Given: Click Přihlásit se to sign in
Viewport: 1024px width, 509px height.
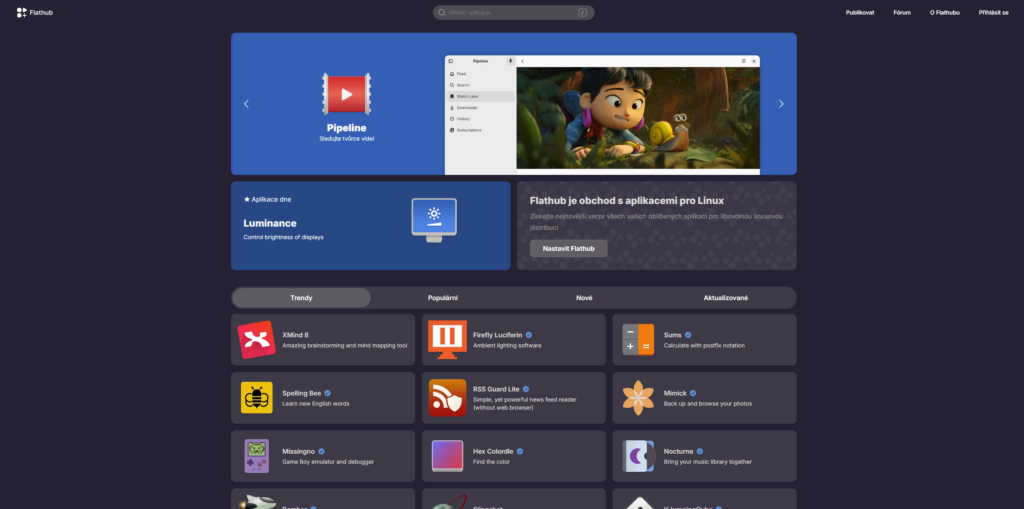Looking at the screenshot, I should click(993, 12).
